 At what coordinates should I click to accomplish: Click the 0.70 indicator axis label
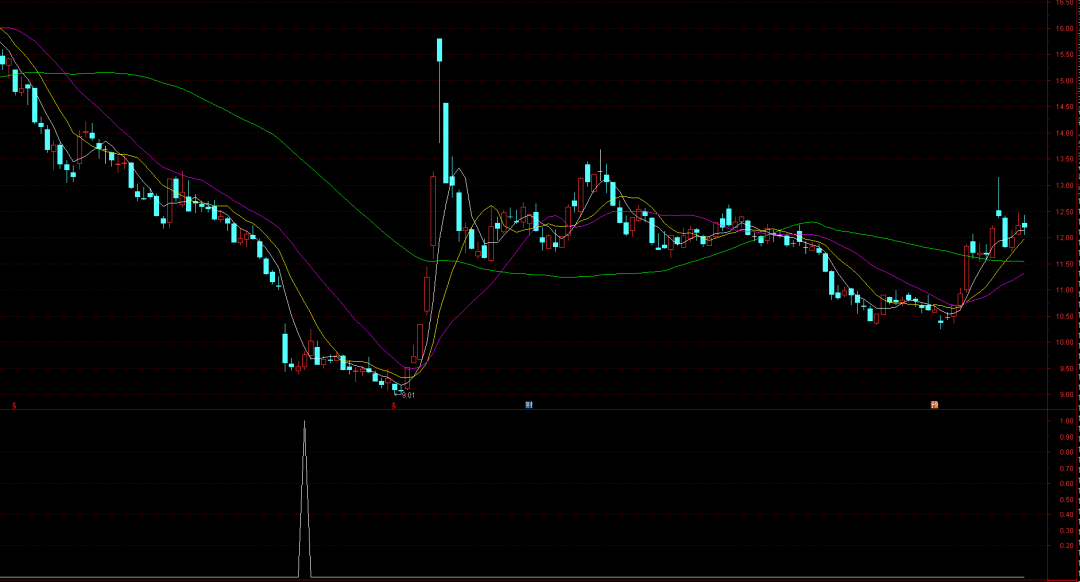click(x=1066, y=468)
